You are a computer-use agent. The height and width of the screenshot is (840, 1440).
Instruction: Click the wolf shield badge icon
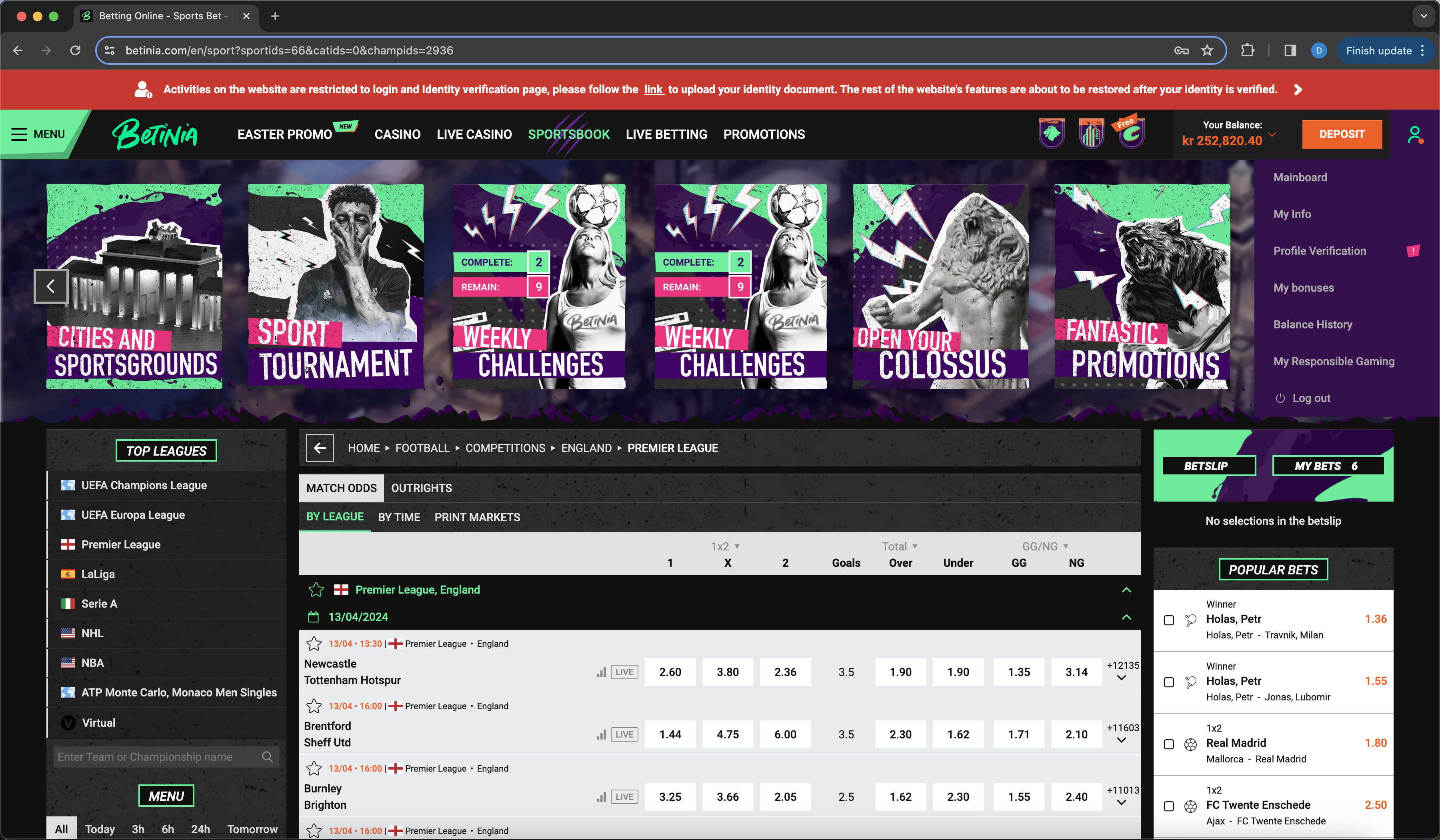click(1052, 133)
